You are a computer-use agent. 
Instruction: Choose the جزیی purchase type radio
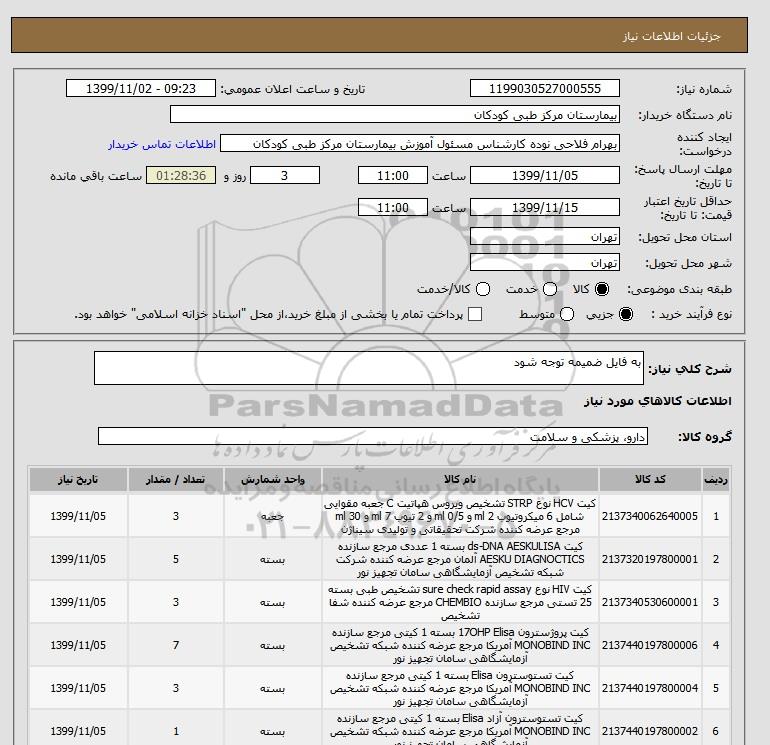click(626, 314)
